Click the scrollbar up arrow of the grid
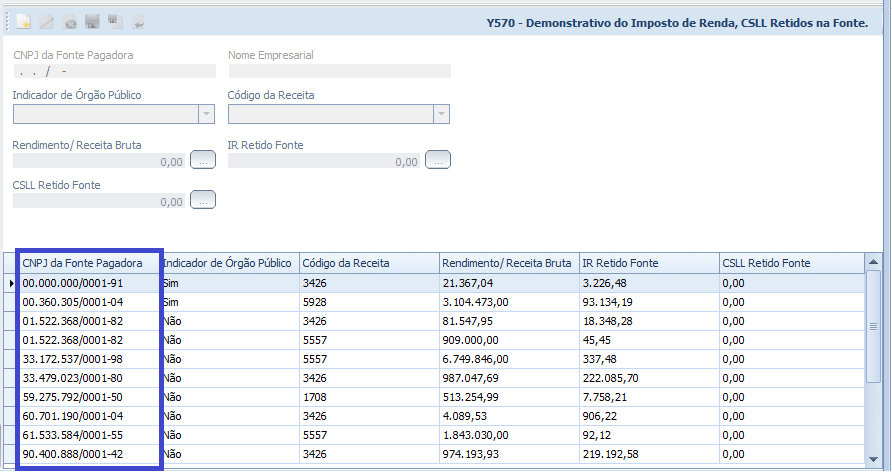Image resolution: width=892 pixels, height=476 pixels. (x=873, y=262)
